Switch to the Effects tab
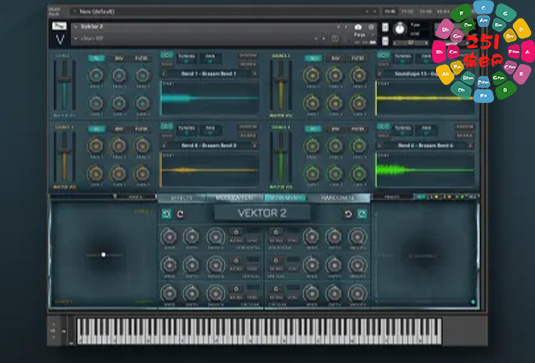Screen dimensions: 535x363 tap(182, 198)
